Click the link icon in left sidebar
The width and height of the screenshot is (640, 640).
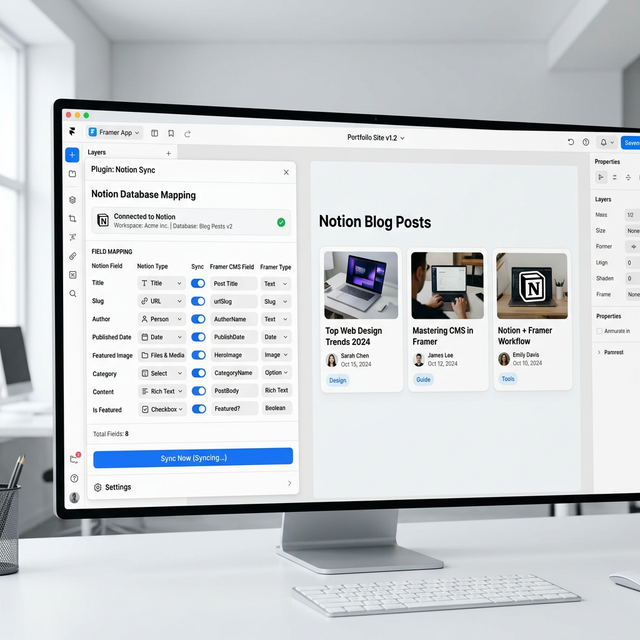click(x=73, y=256)
